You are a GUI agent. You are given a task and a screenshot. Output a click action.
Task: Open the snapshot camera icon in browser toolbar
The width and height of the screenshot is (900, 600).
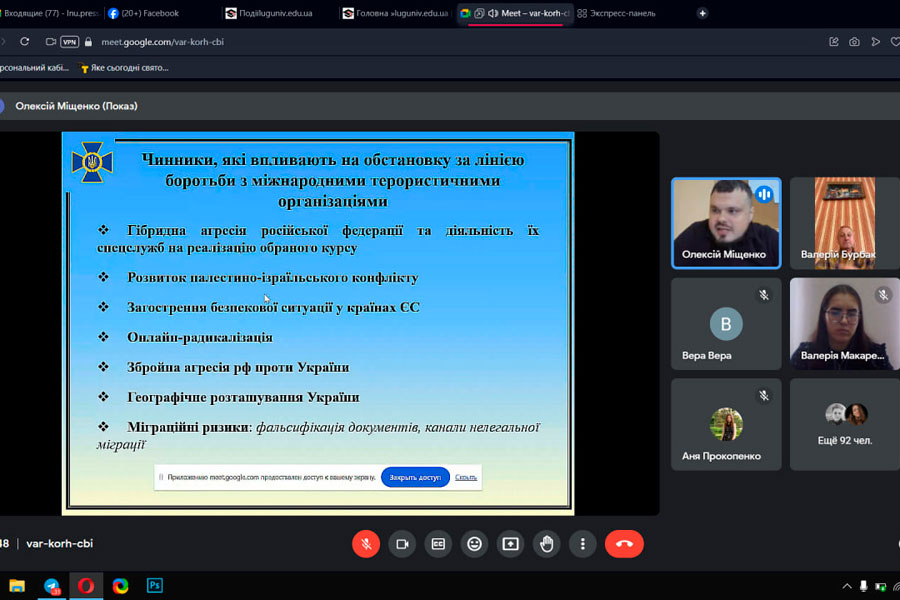pyautogui.click(x=854, y=42)
